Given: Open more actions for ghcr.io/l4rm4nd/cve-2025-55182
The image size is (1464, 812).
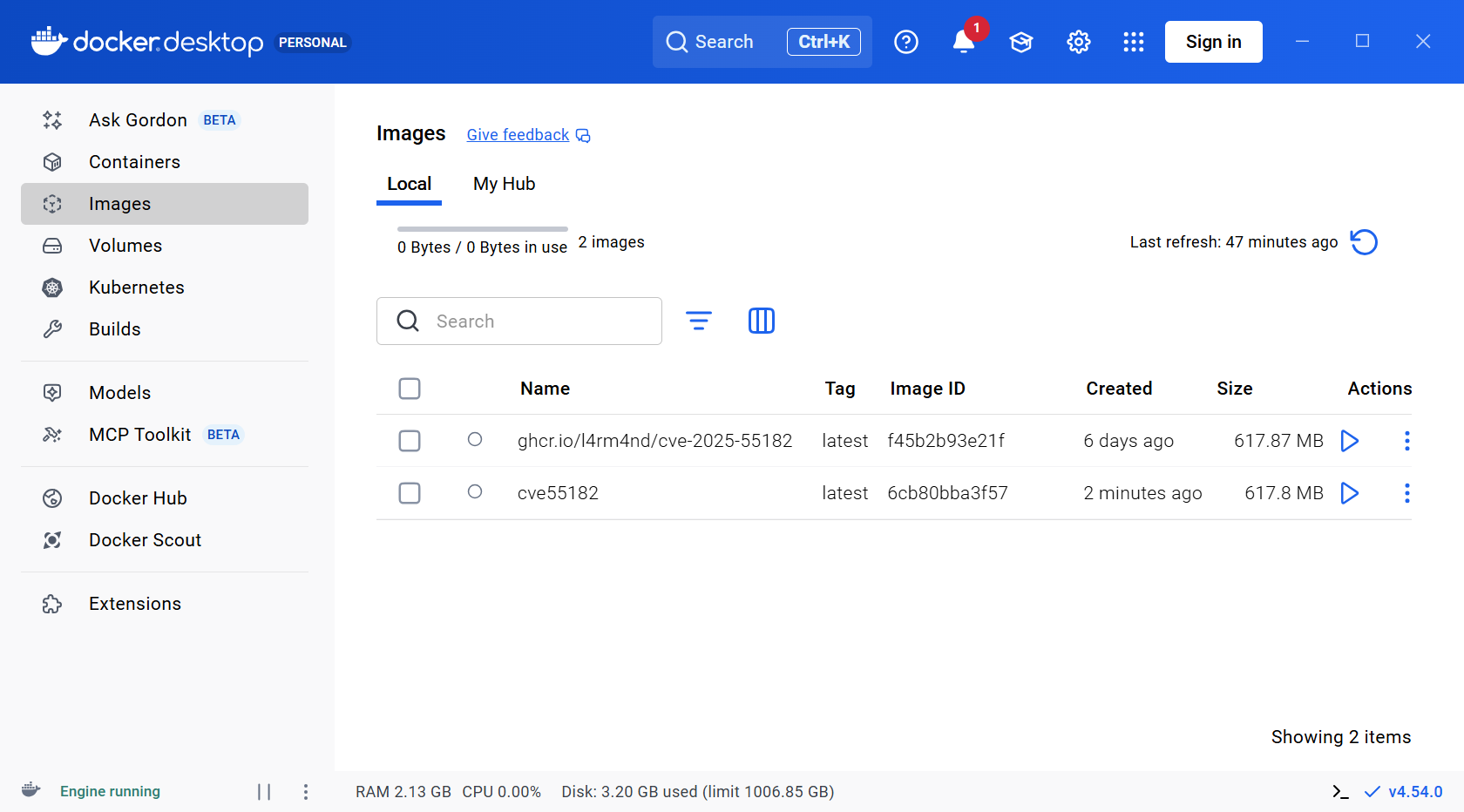Looking at the screenshot, I should (x=1406, y=441).
